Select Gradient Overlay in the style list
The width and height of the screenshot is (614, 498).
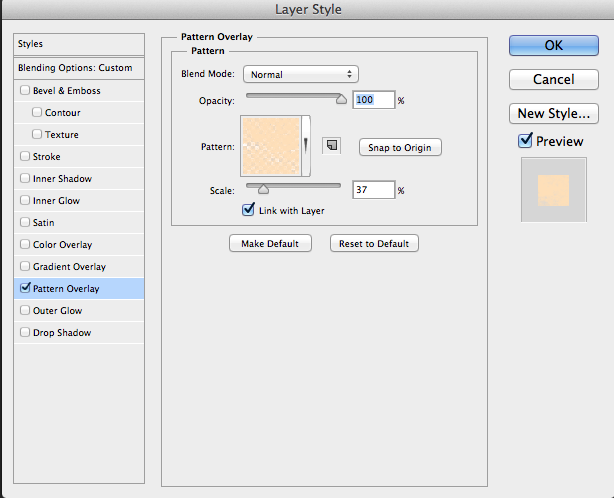tap(79, 267)
